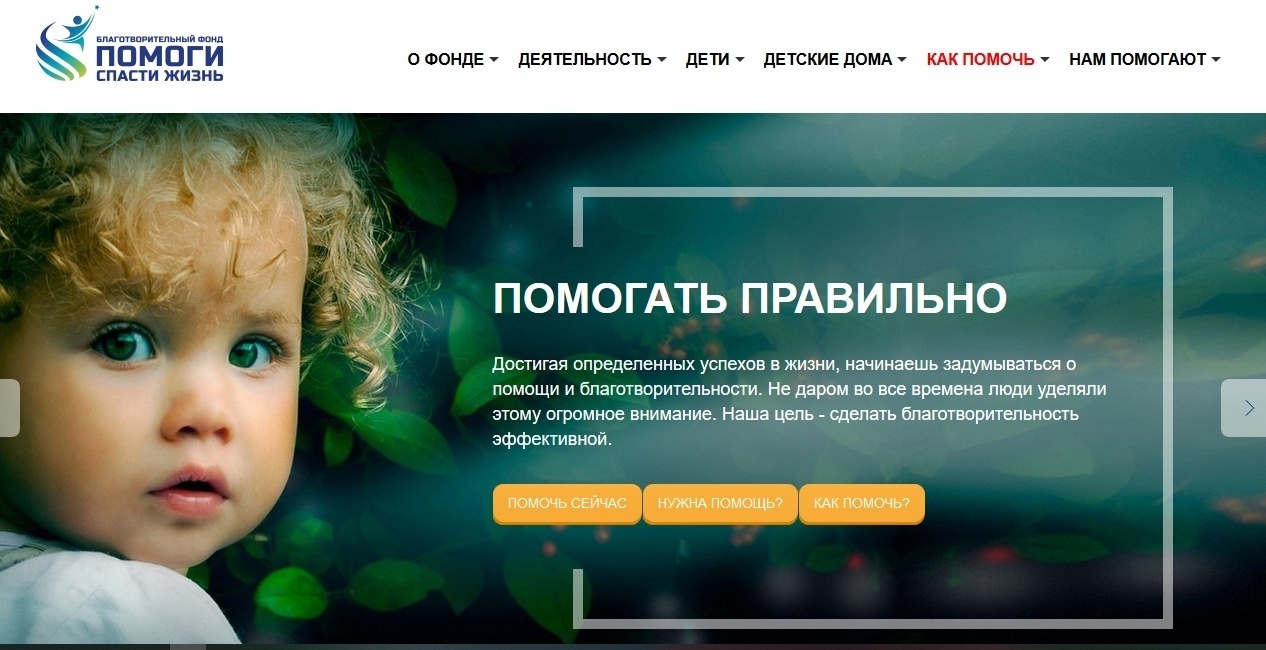Image resolution: width=1266 pixels, height=650 pixels.
Task: Click the ПОМОГАТЬ ПРАВИЛЬНО slide heading
Action: point(750,298)
